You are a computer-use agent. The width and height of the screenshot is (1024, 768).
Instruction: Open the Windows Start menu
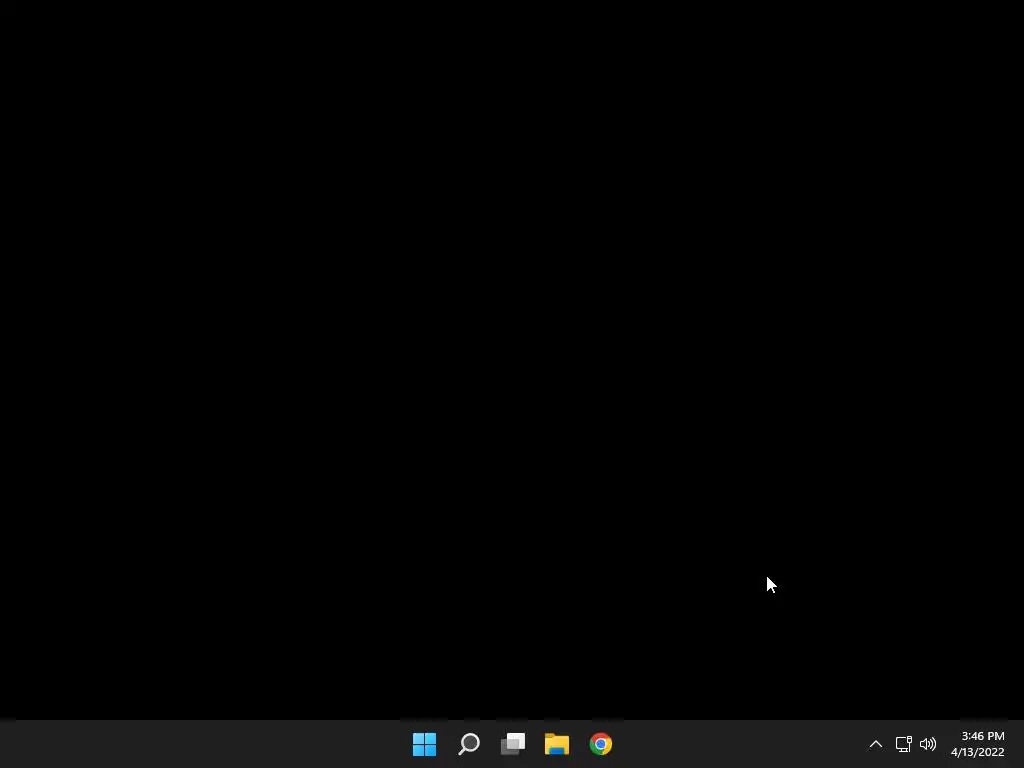click(x=424, y=744)
